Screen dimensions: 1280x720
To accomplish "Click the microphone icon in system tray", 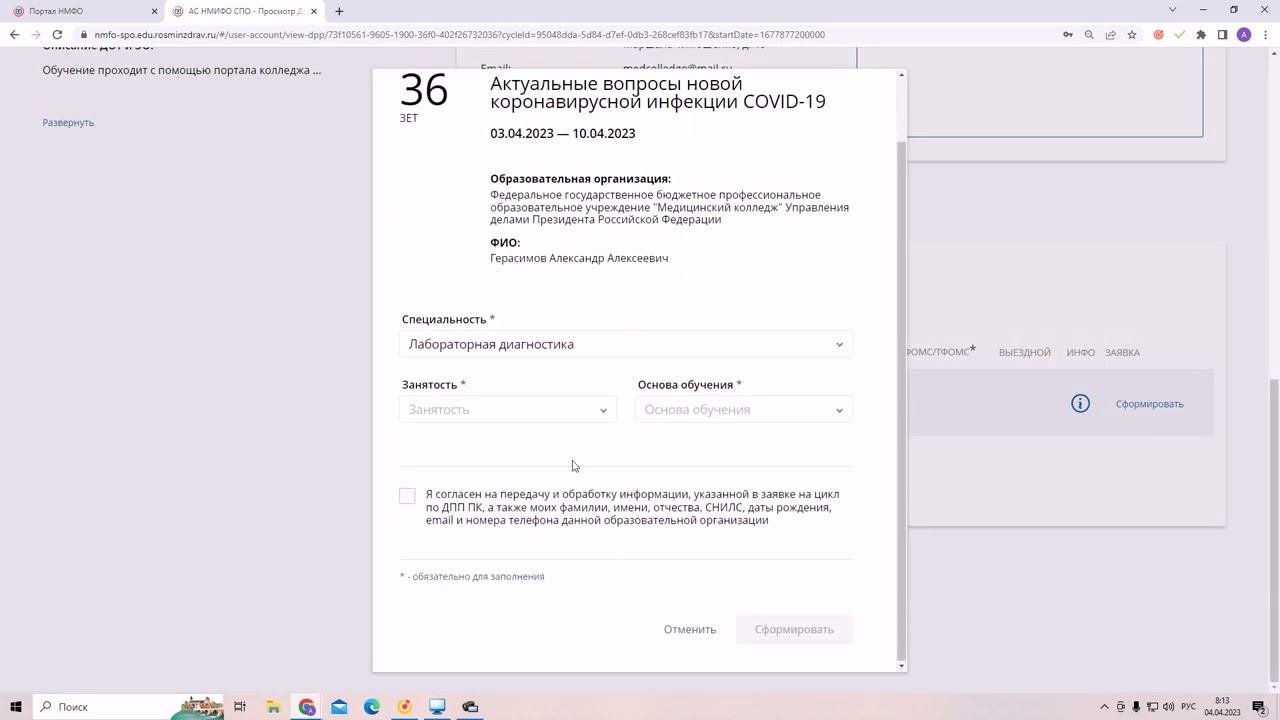I will coord(1136,707).
